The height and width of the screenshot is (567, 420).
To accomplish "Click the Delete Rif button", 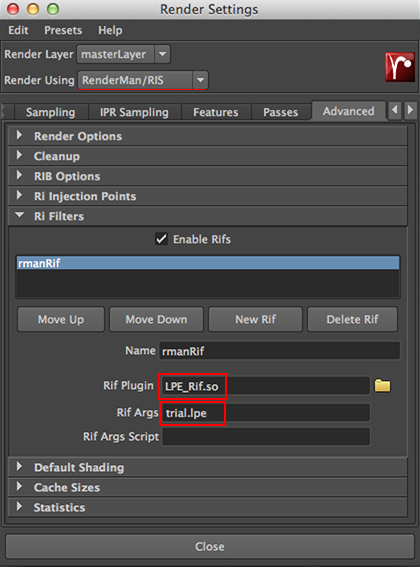I will coord(352,319).
